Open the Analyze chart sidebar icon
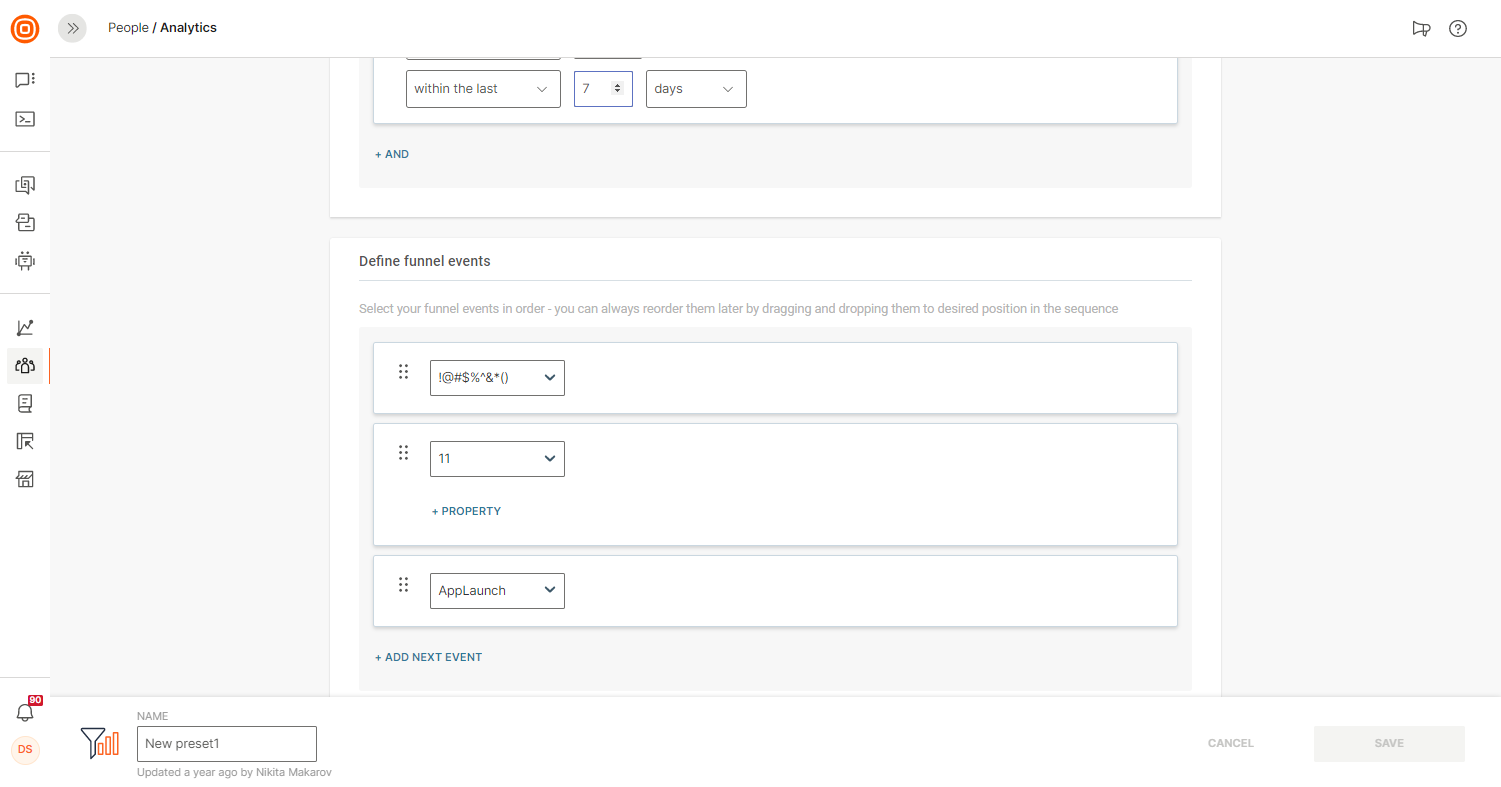Screen dimensions: 1501x787 click(x=25, y=327)
